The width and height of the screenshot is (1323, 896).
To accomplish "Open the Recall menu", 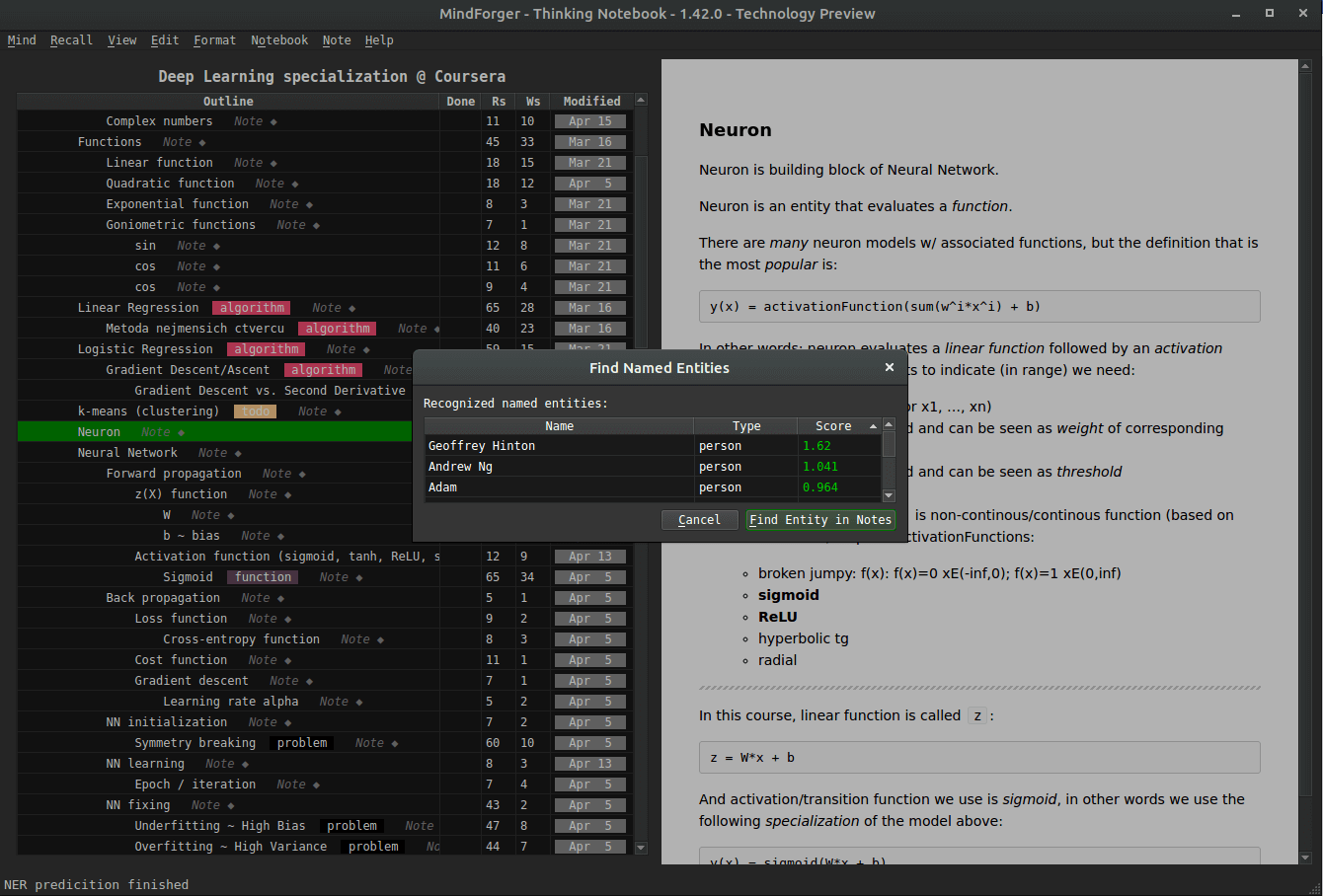I will (71, 40).
